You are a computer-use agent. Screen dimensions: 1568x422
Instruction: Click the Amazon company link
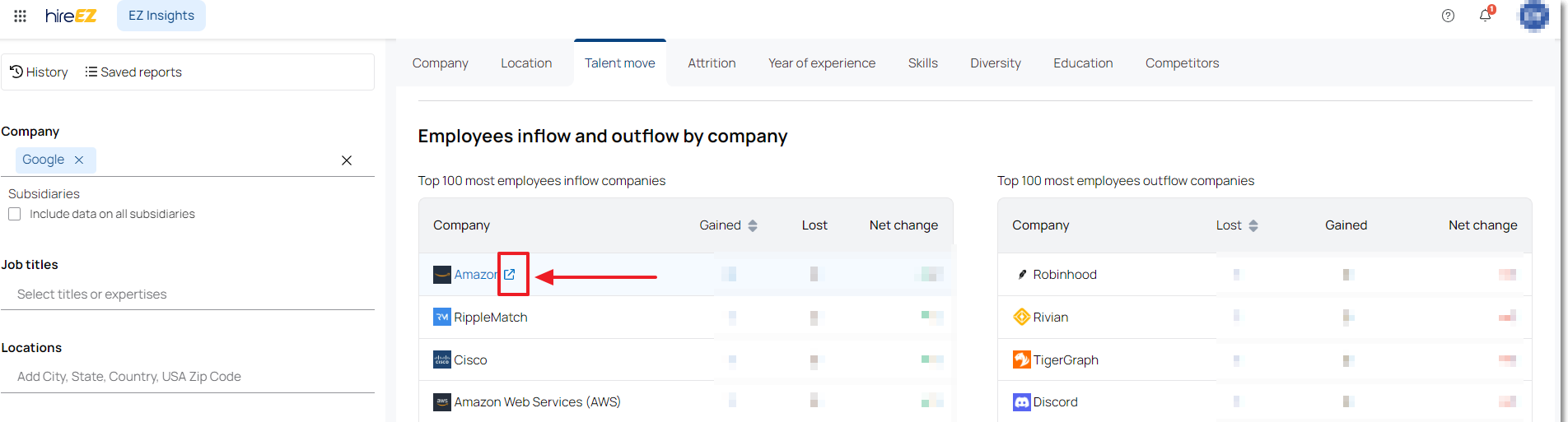coord(476,275)
